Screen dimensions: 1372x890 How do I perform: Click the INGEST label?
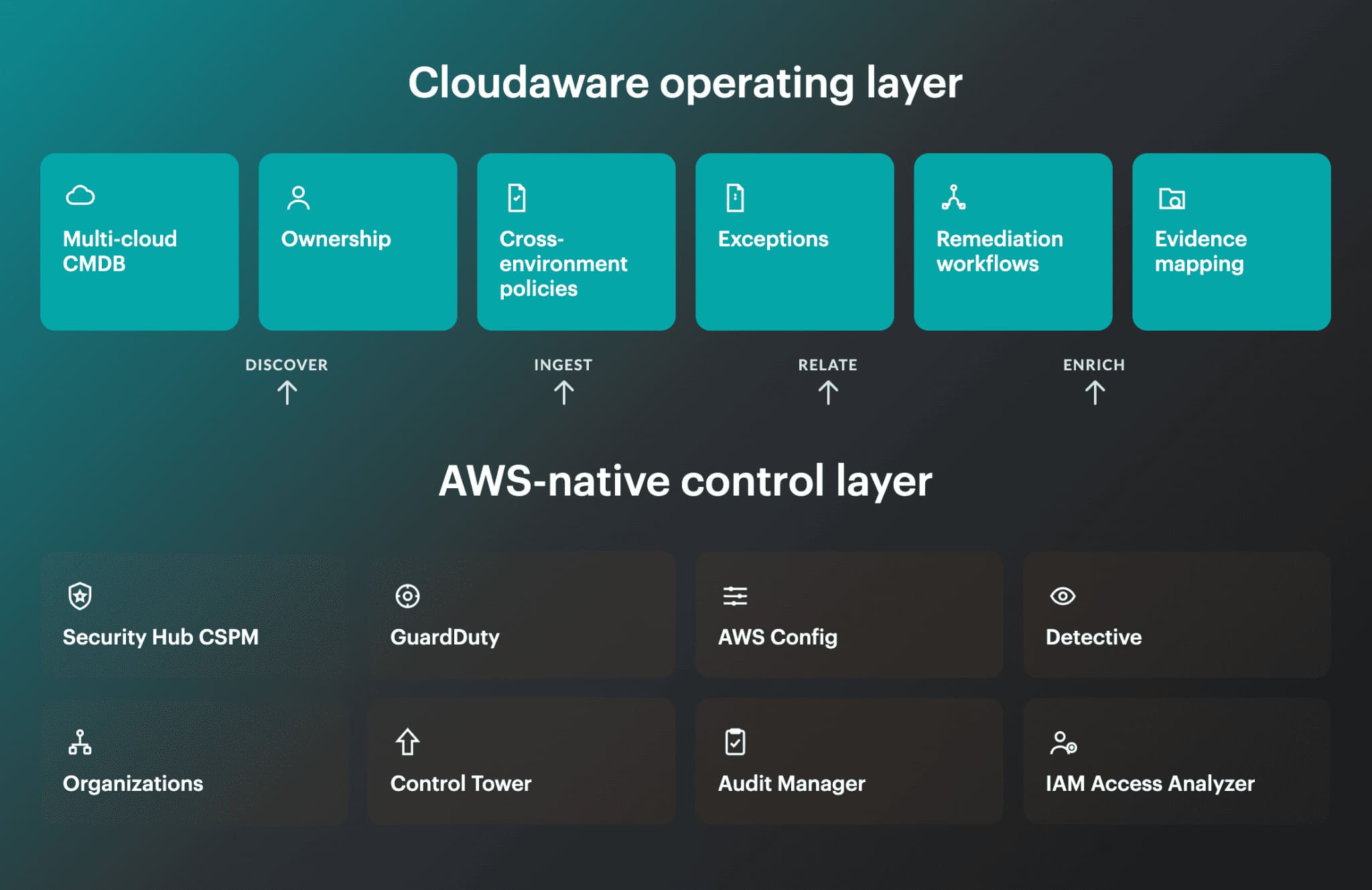click(x=563, y=365)
